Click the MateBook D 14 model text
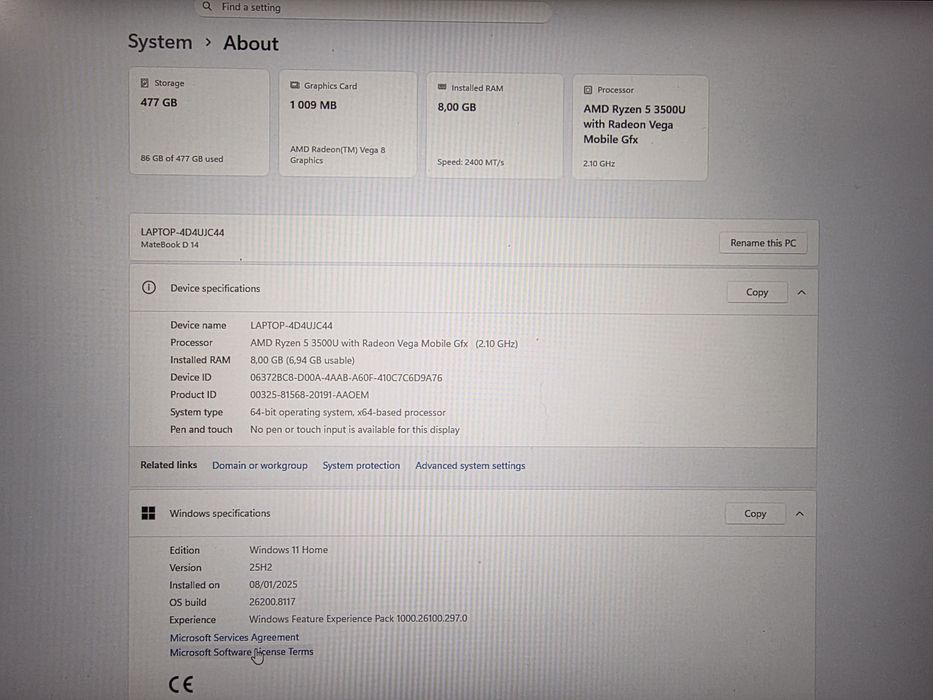This screenshot has width=933, height=700. 170,245
